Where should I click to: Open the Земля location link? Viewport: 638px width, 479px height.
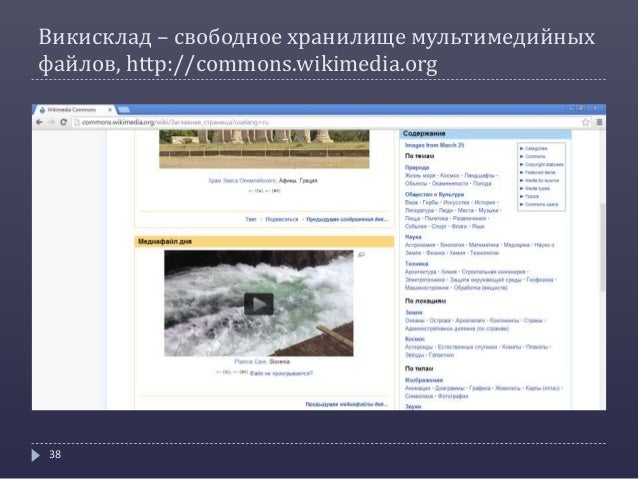[414, 313]
